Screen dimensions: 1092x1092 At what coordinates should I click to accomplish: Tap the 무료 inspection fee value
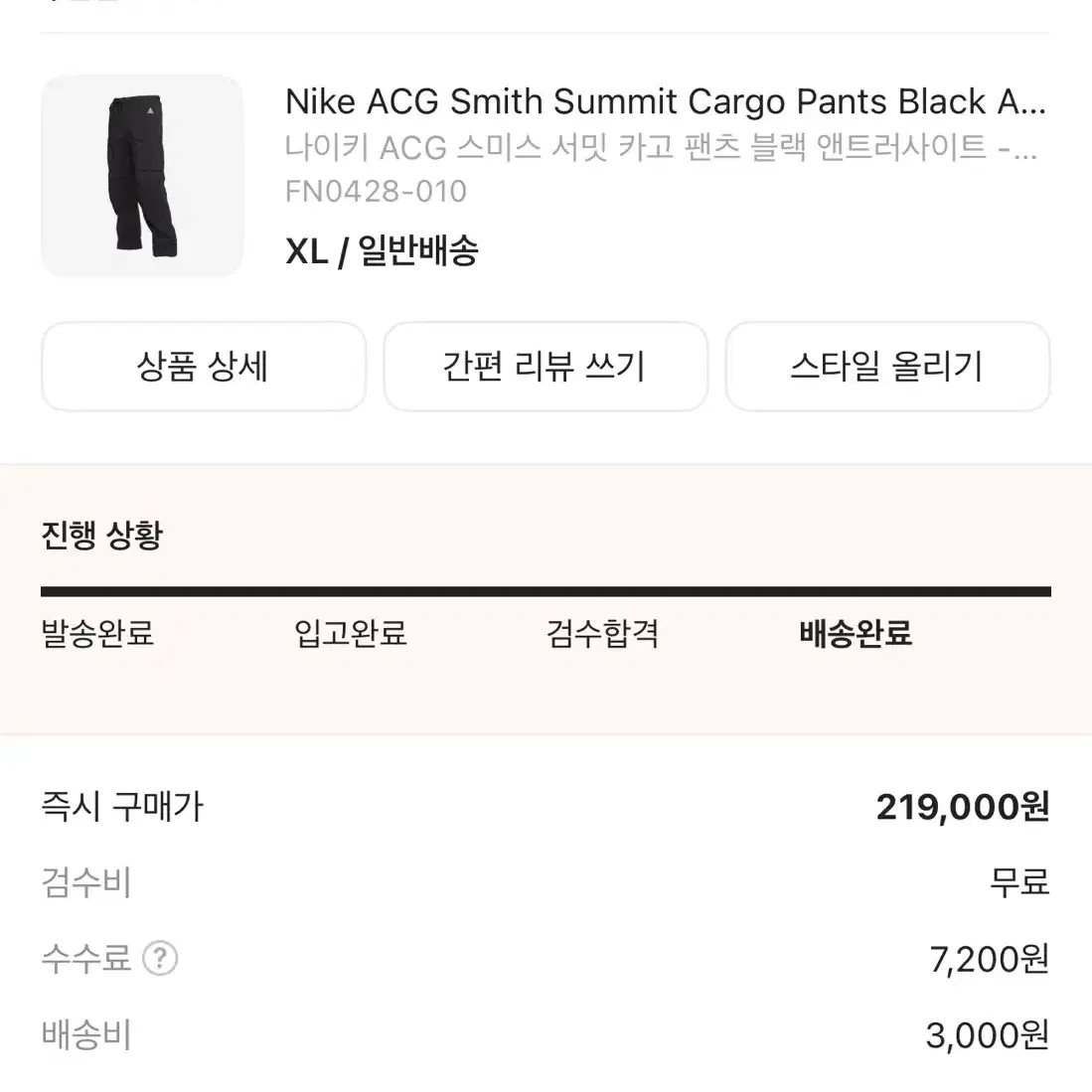(x=1020, y=881)
